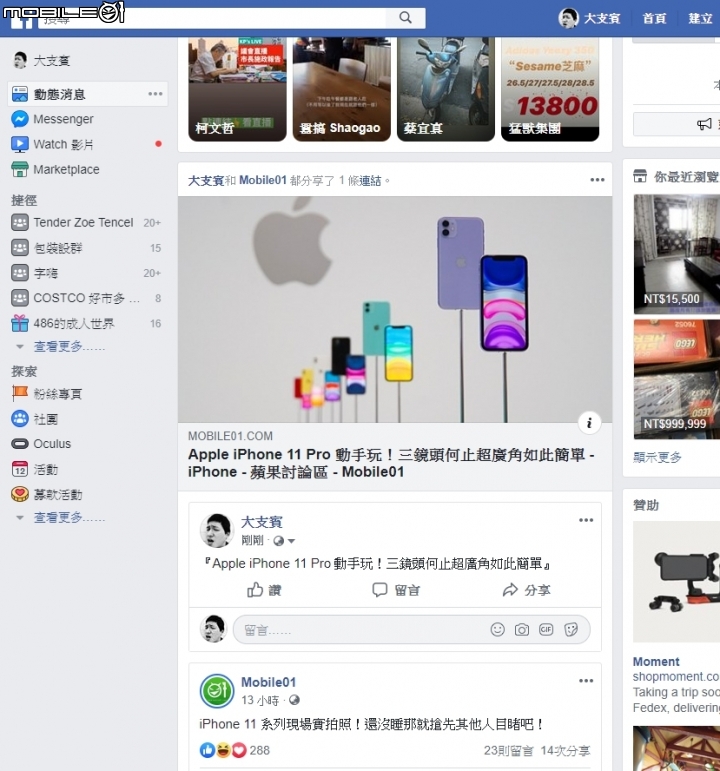Image resolution: width=720 pixels, height=771 pixels.
Task: Click 分享 share button on post
Action: tap(526, 590)
